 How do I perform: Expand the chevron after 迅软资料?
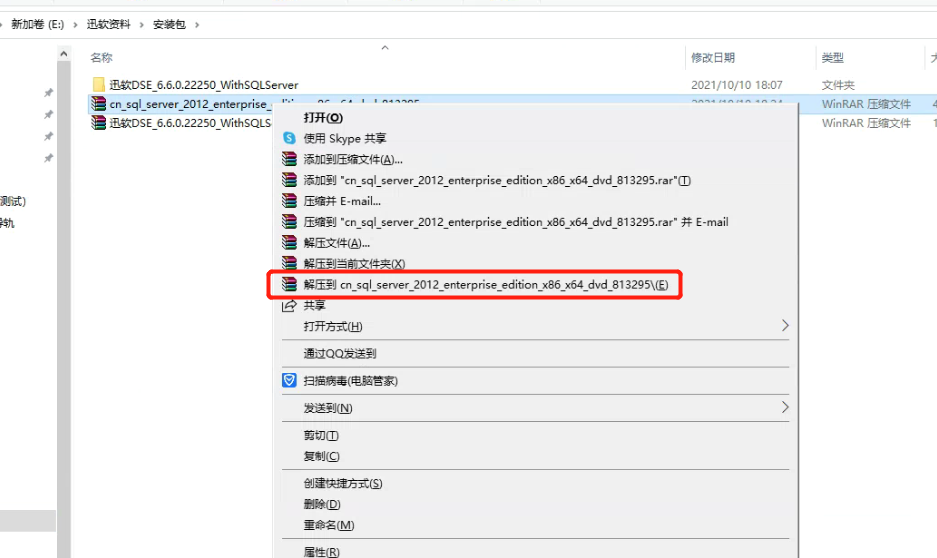coord(142,25)
